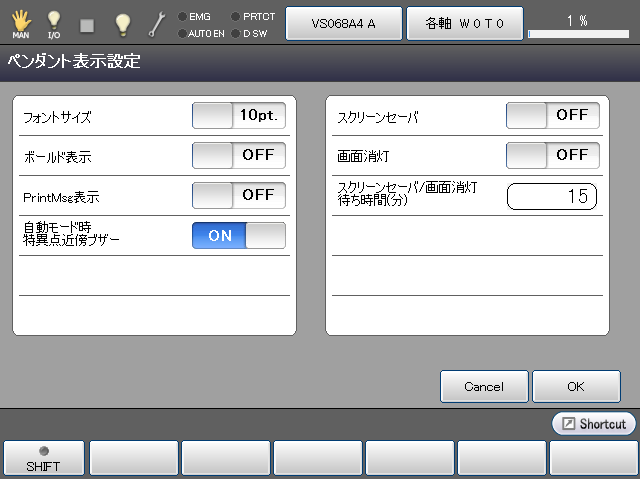640x479 pixels.
Task: Enable the ボールド表示 toggle
Action: [x=239, y=156]
